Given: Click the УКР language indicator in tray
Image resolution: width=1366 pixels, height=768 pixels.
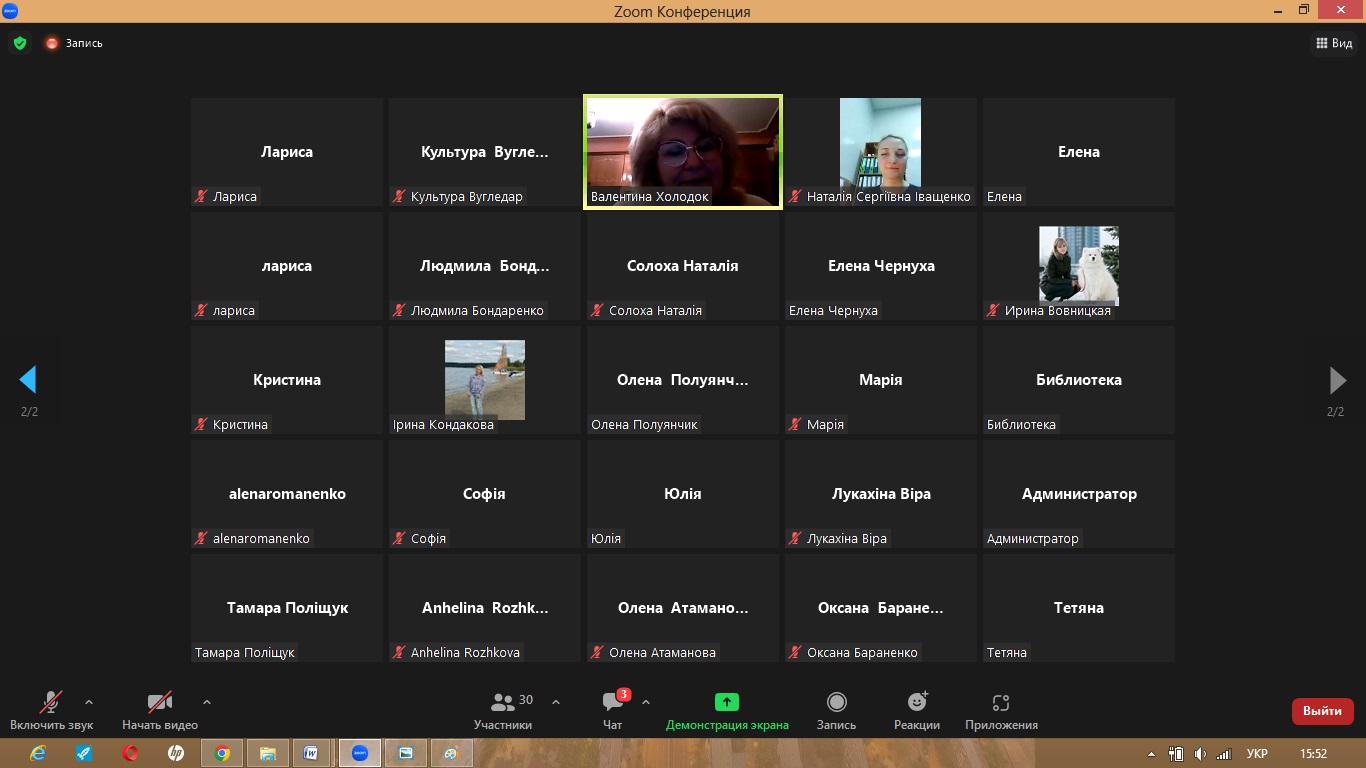Looking at the screenshot, I should pos(1258,753).
